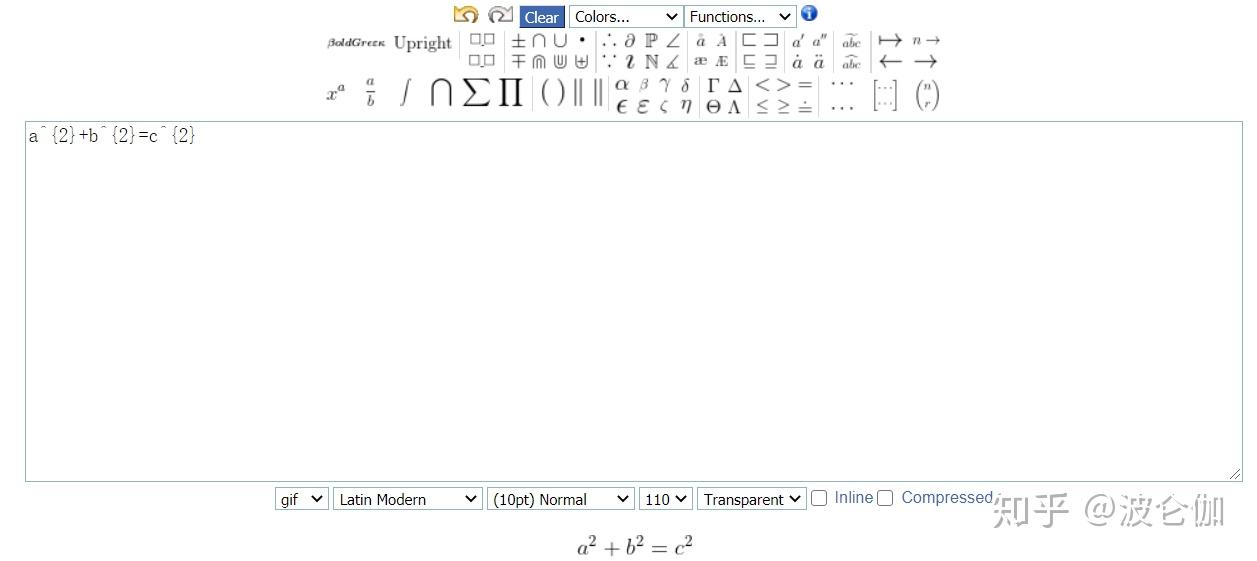Open the Functions dropdown

740,17
